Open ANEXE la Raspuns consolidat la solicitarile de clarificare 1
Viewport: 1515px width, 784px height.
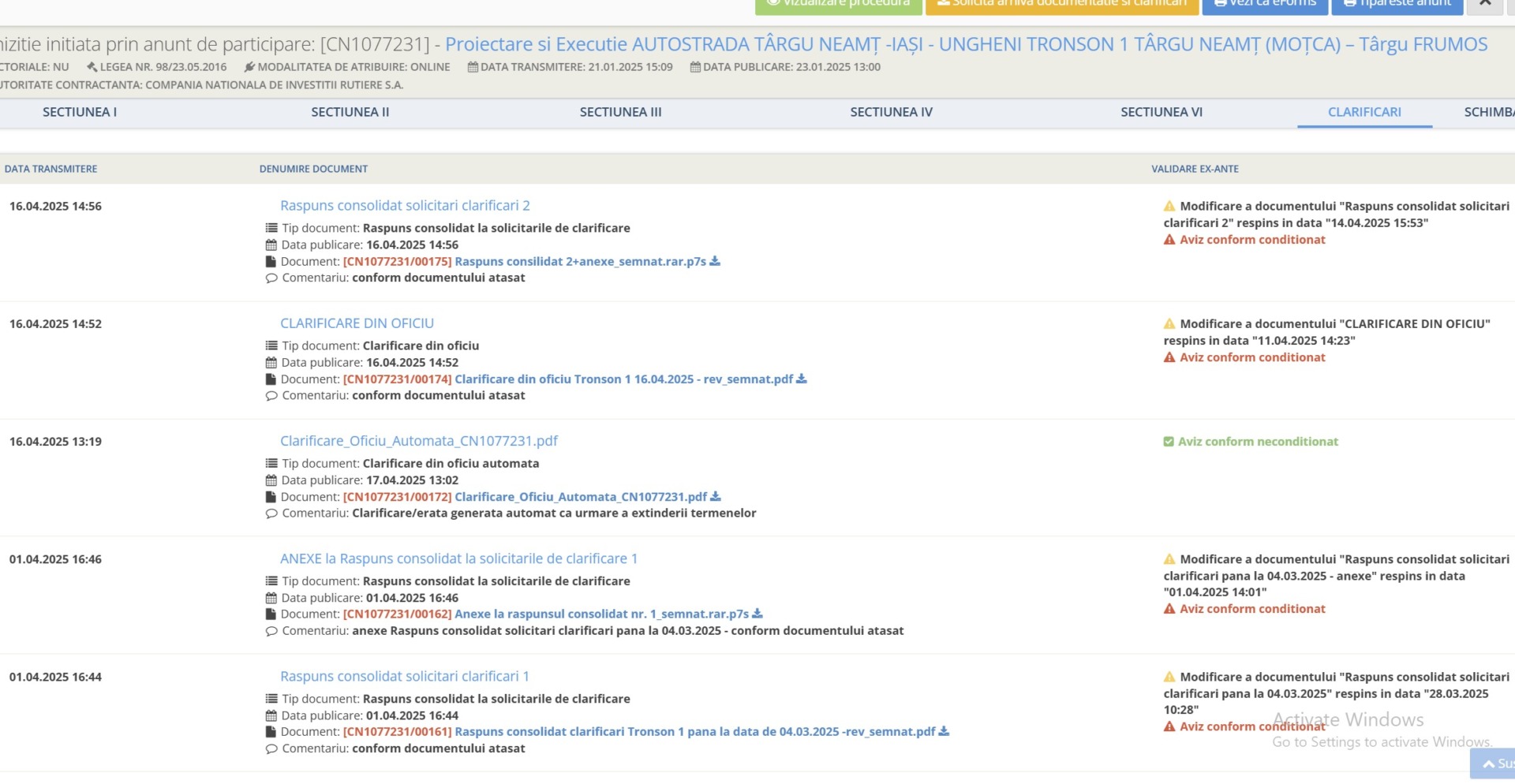pyautogui.click(x=458, y=558)
